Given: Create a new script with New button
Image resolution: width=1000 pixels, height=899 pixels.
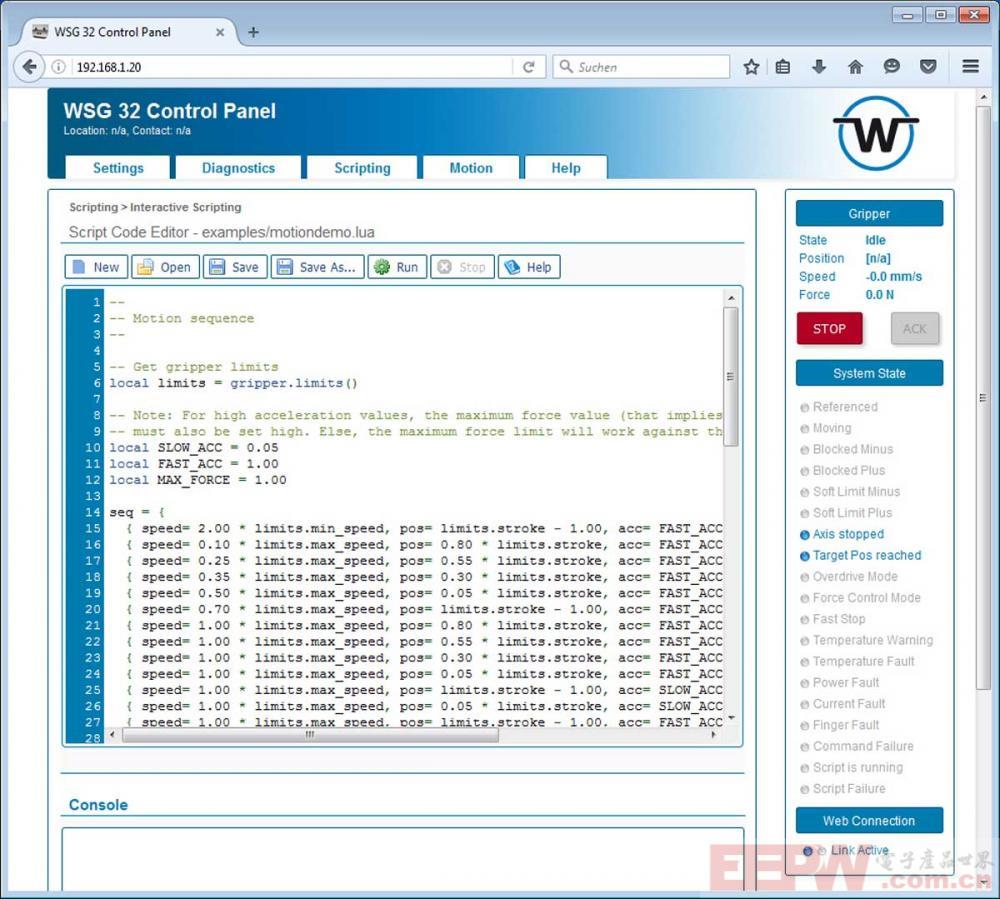Looking at the screenshot, I should pos(96,267).
